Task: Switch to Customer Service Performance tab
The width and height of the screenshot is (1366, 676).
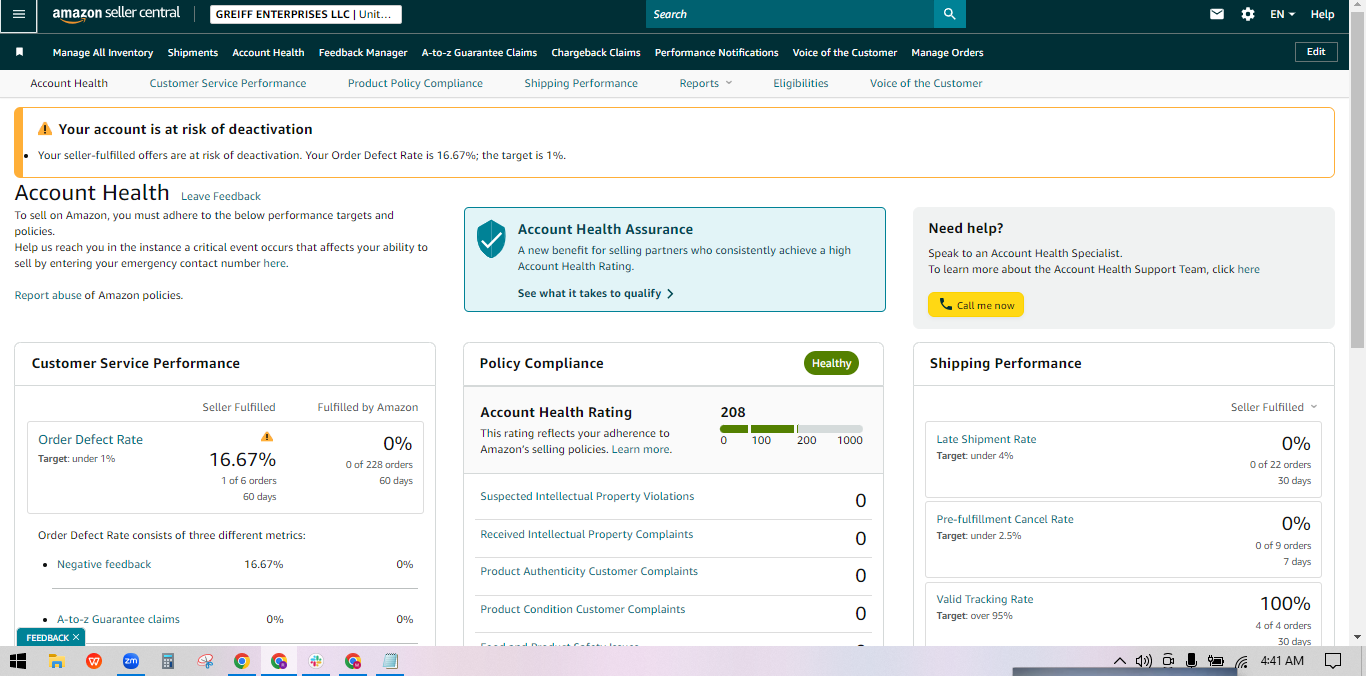Action: [x=228, y=83]
